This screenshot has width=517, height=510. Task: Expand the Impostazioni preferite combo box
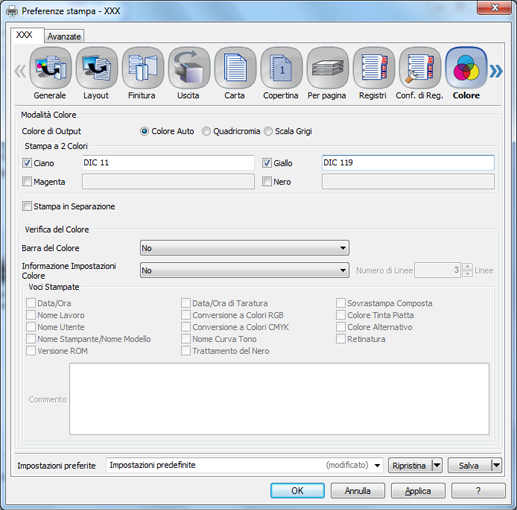(245, 465)
